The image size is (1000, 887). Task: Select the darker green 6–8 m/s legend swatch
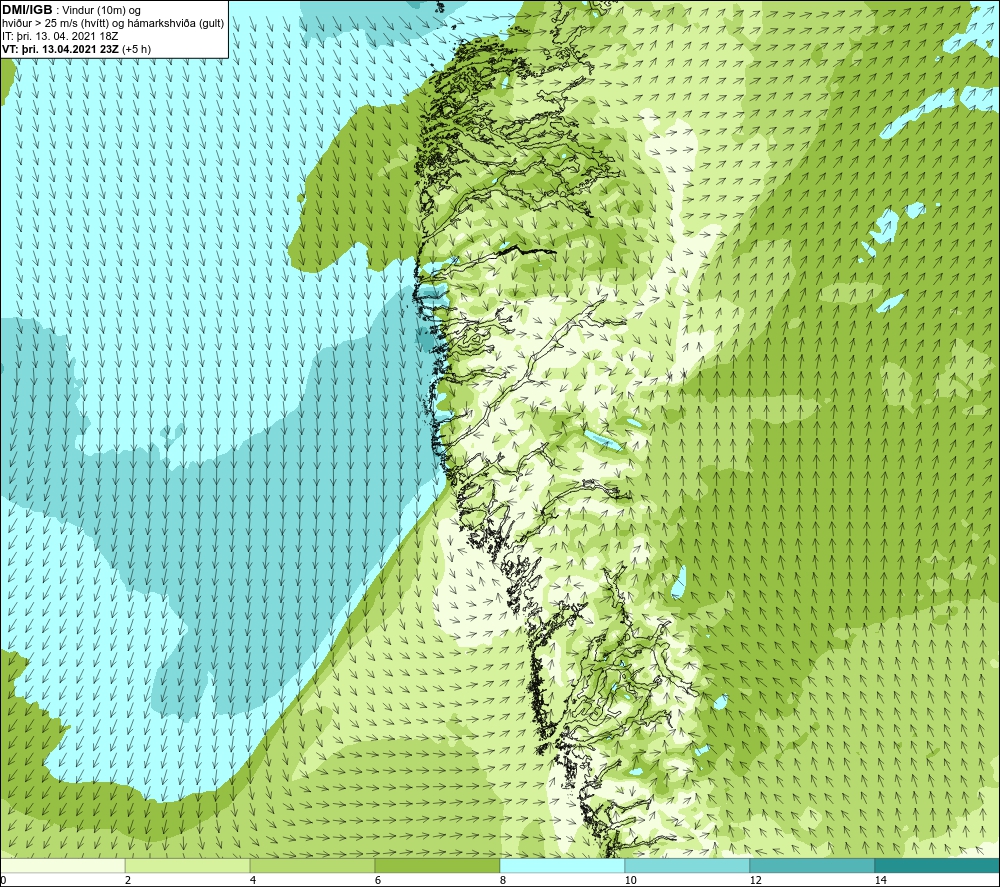coord(438,865)
